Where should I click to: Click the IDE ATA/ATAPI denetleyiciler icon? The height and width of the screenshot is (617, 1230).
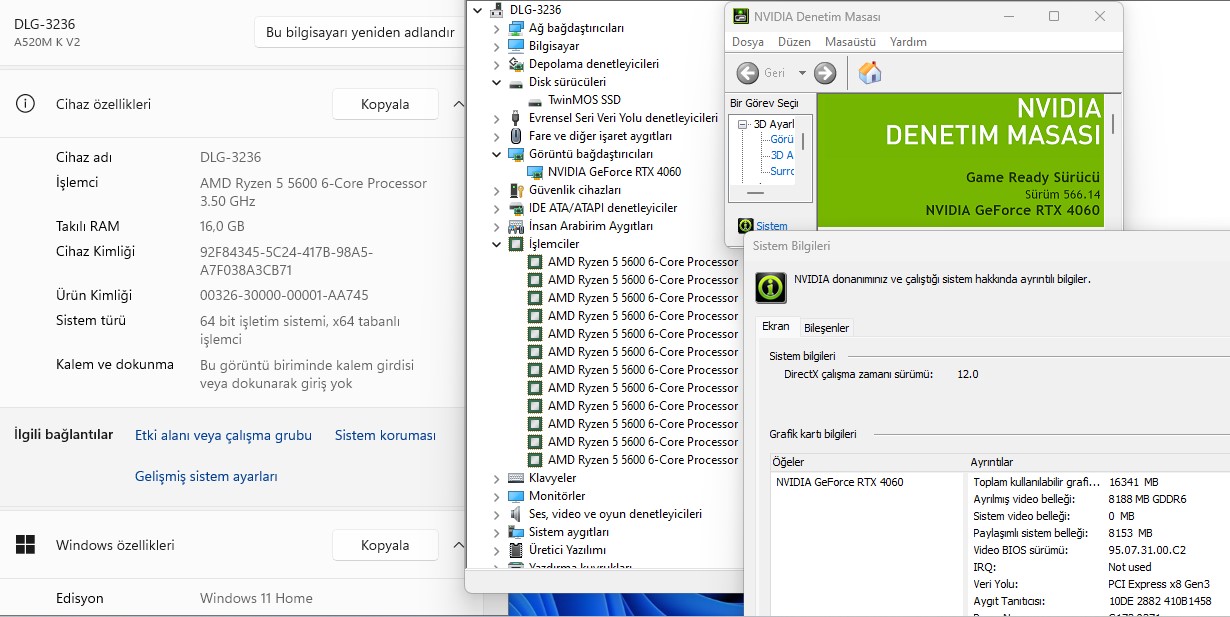pyautogui.click(x=516, y=208)
